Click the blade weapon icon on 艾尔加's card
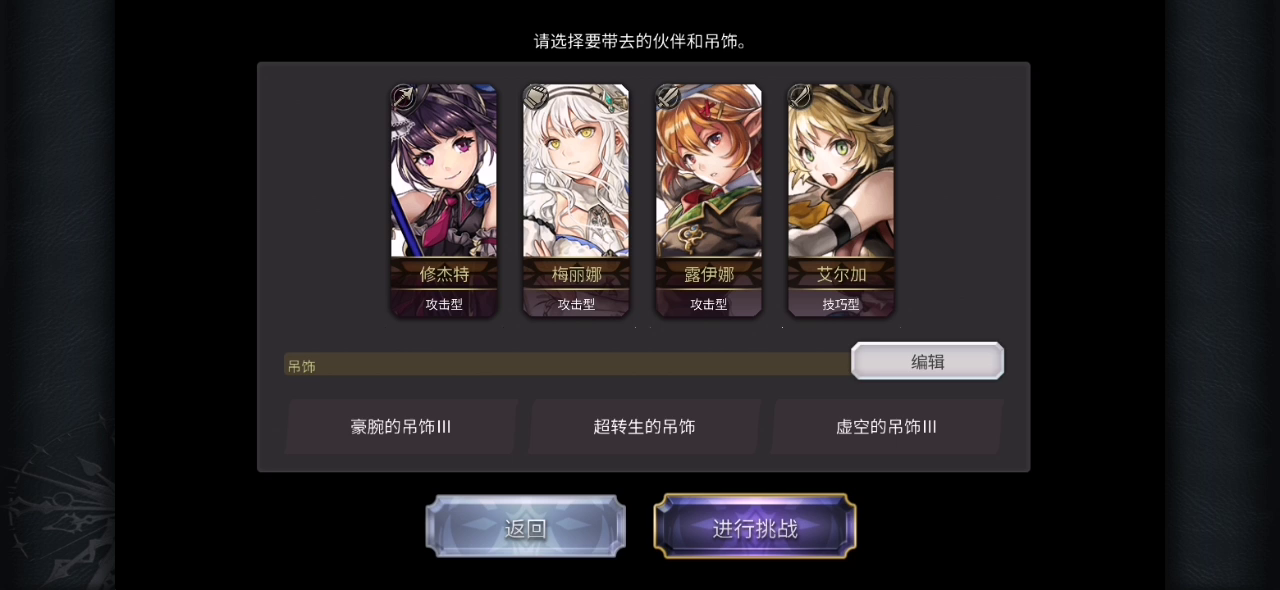Viewport: 1280px width, 590px height. (x=800, y=97)
